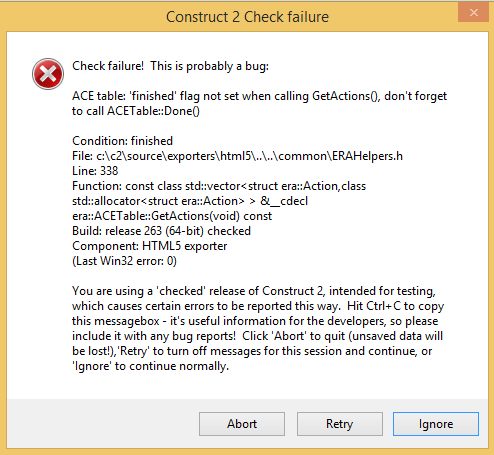Click the 'to call ACETable::Done()' line

click(136, 111)
